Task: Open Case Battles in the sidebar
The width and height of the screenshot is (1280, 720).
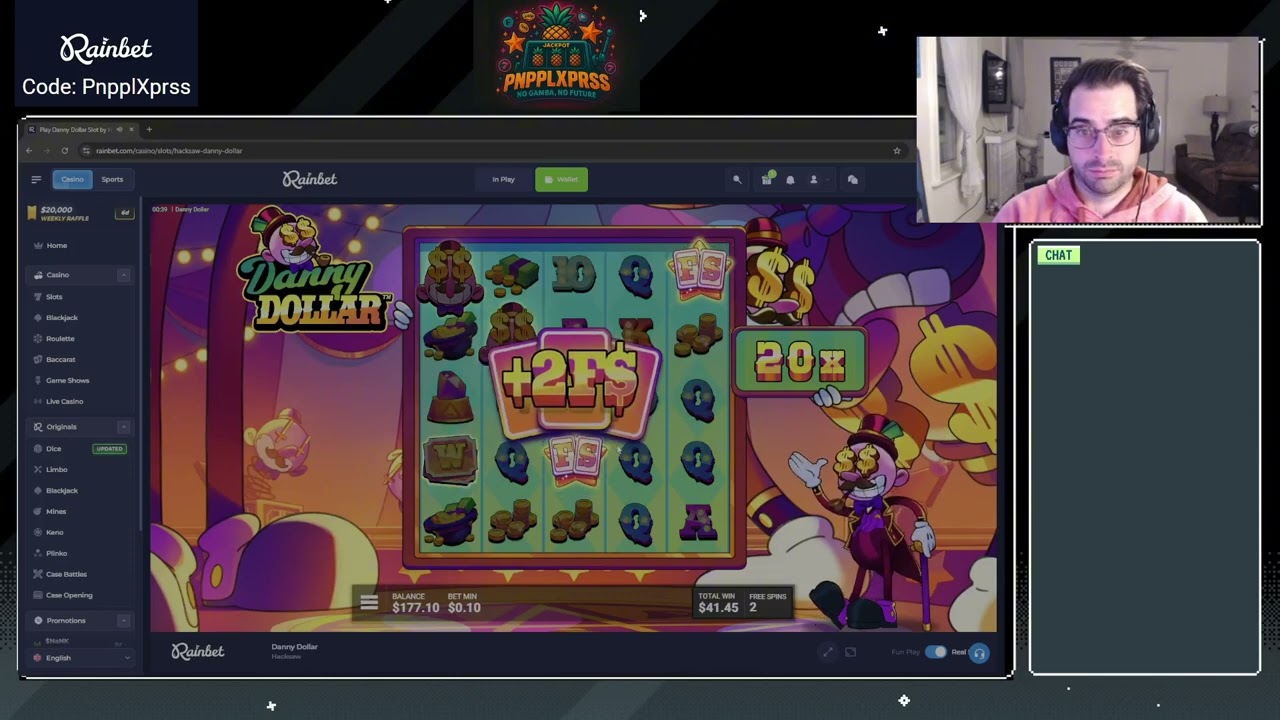Action: 66,575
